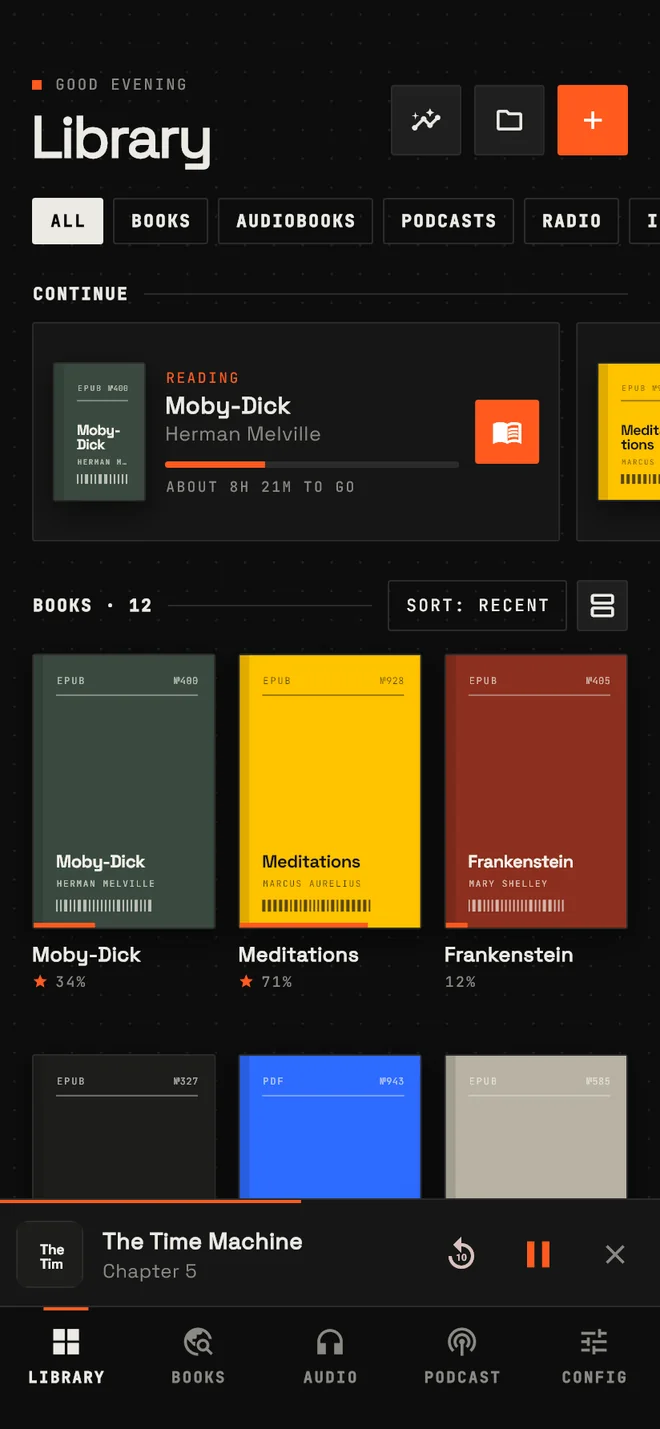This screenshot has height=1429, width=660.
Task: Click the Library page heading
Action: 121,139
